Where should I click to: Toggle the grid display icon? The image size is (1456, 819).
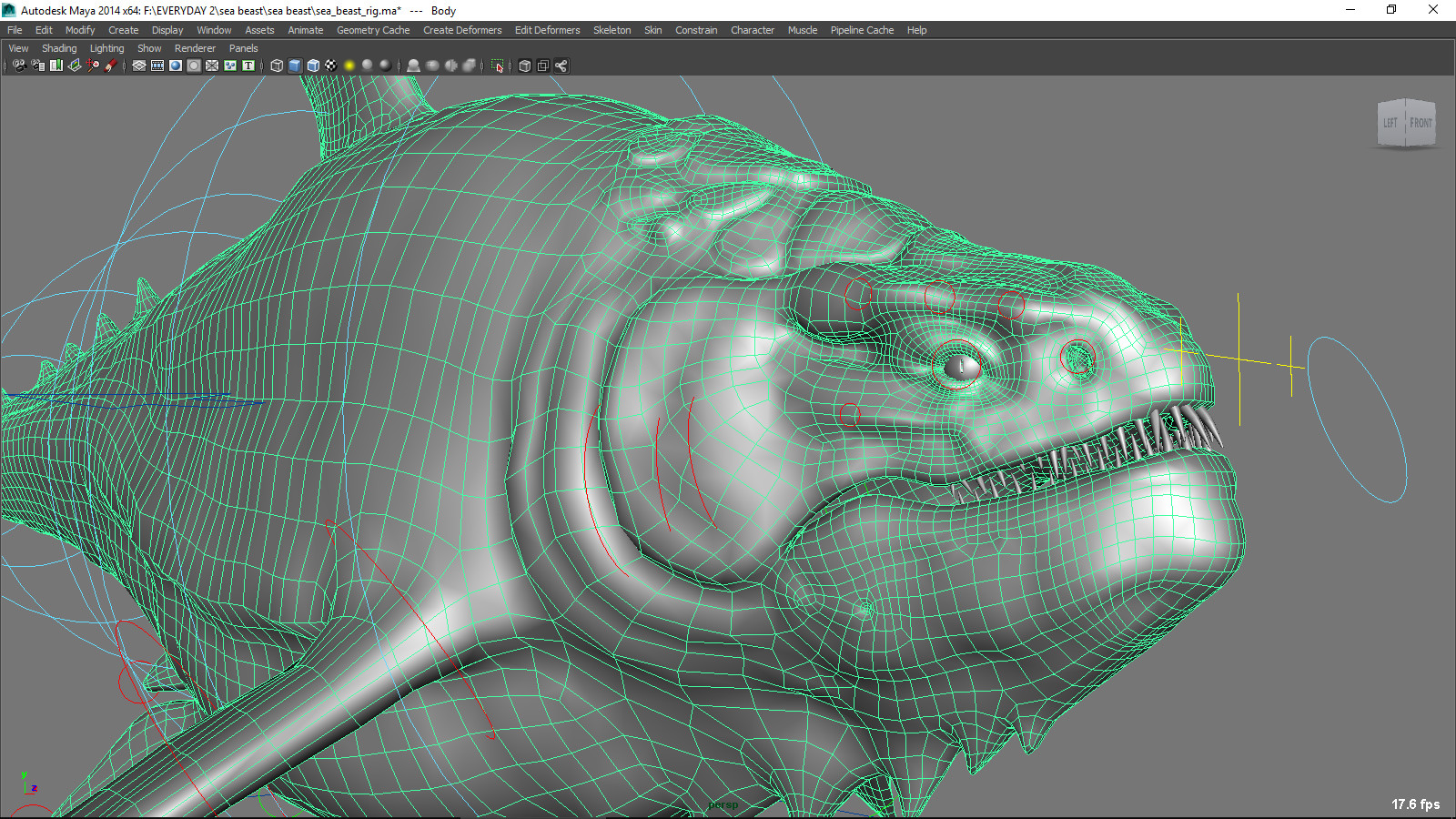(x=138, y=66)
